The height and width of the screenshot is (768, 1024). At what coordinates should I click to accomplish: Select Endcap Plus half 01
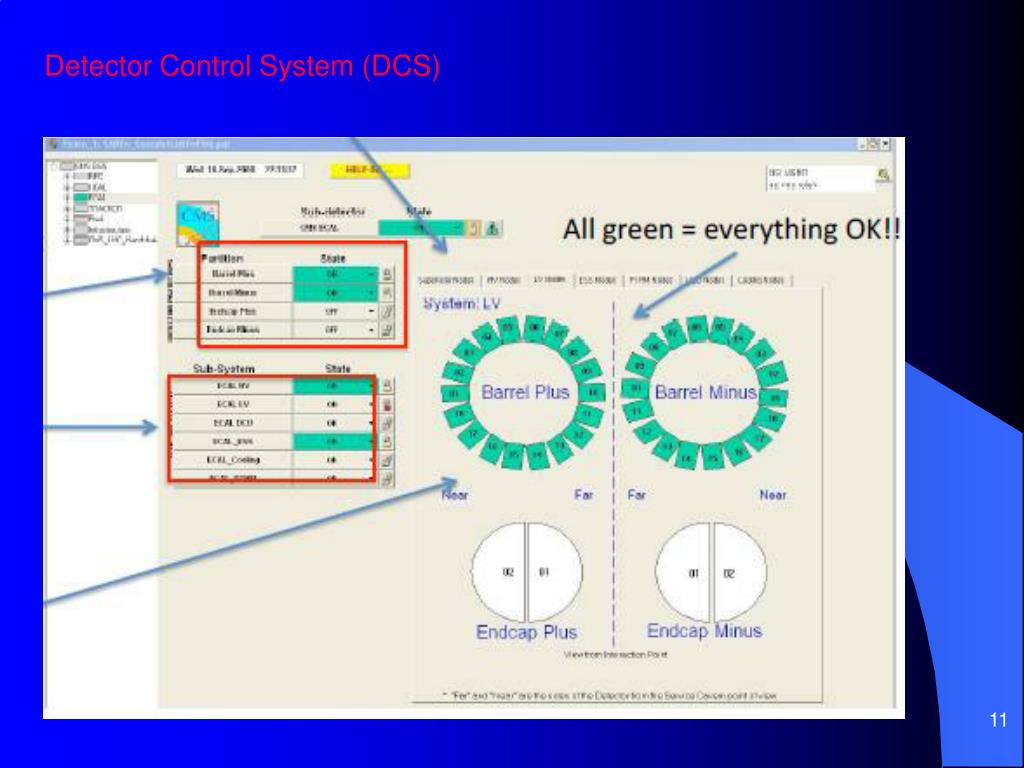pos(554,572)
